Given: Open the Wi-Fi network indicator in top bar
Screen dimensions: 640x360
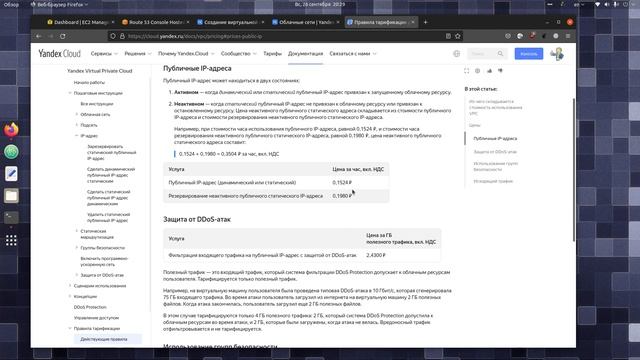Looking at the screenshot, I should [597, 4].
